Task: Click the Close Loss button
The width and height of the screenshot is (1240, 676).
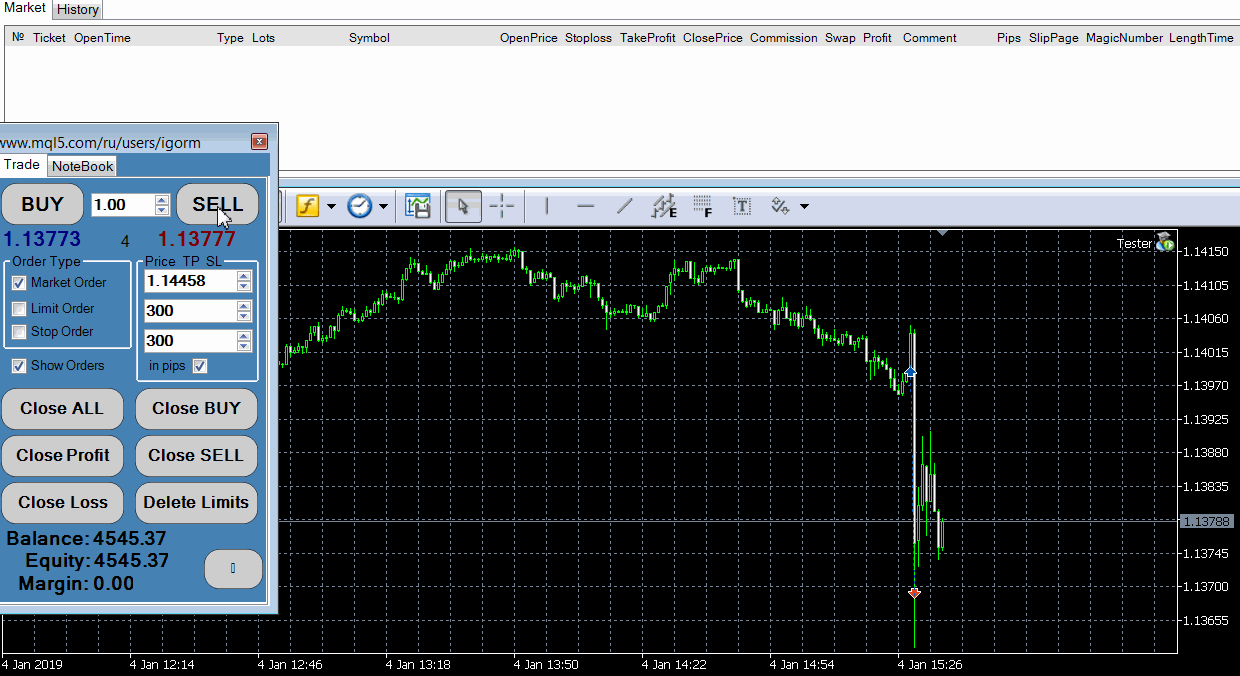Action: 62,502
